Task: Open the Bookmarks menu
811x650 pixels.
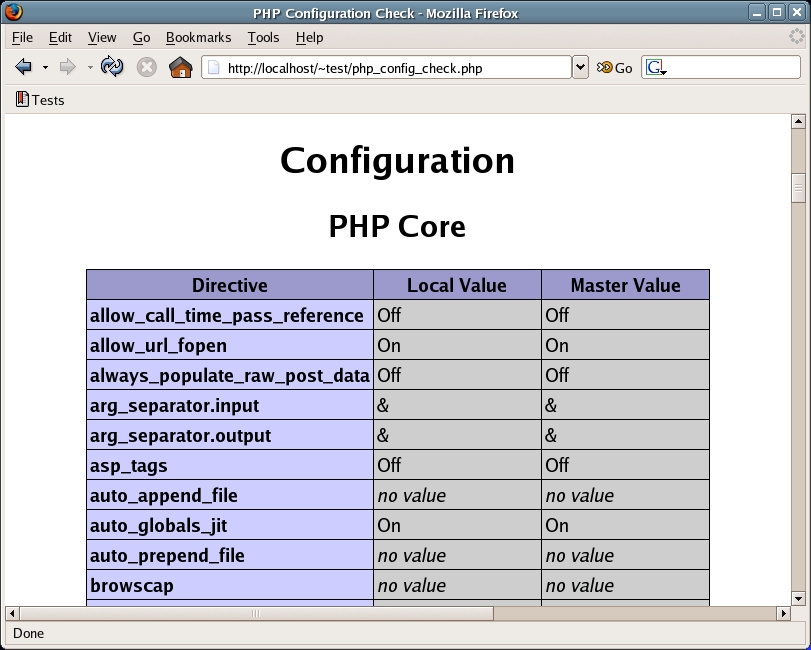Action: (198, 37)
